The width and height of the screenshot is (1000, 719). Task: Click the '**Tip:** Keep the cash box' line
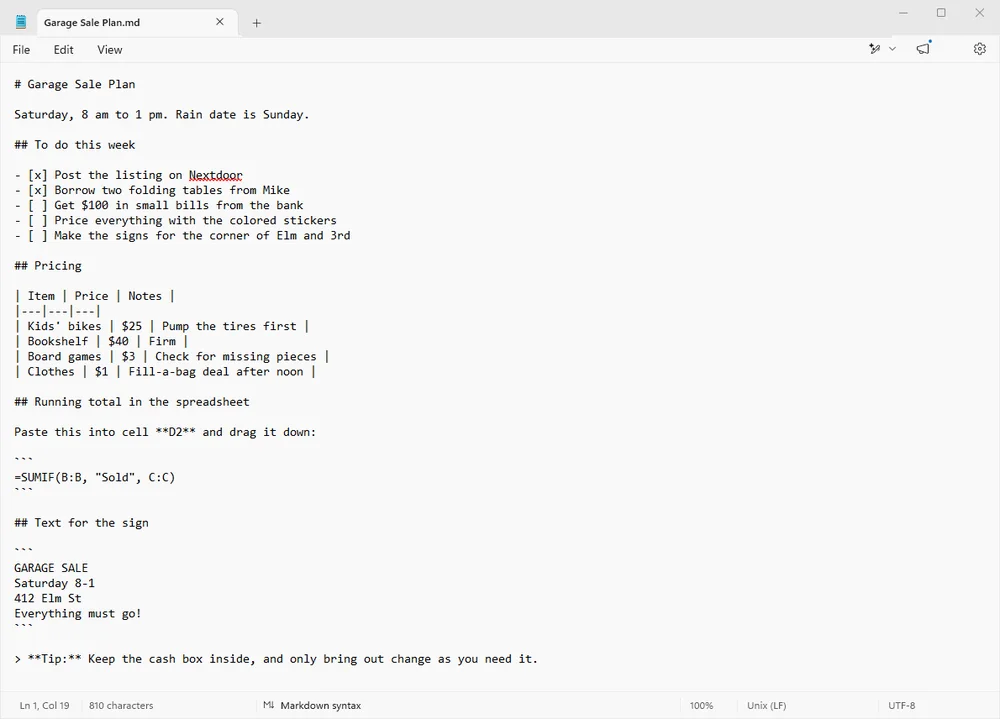pos(276,659)
